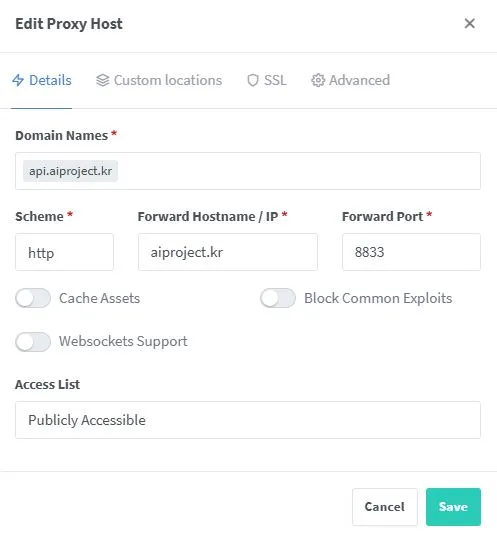Image resolution: width=497 pixels, height=535 pixels.
Task: Click the Cancel button
Action: click(x=385, y=507)
